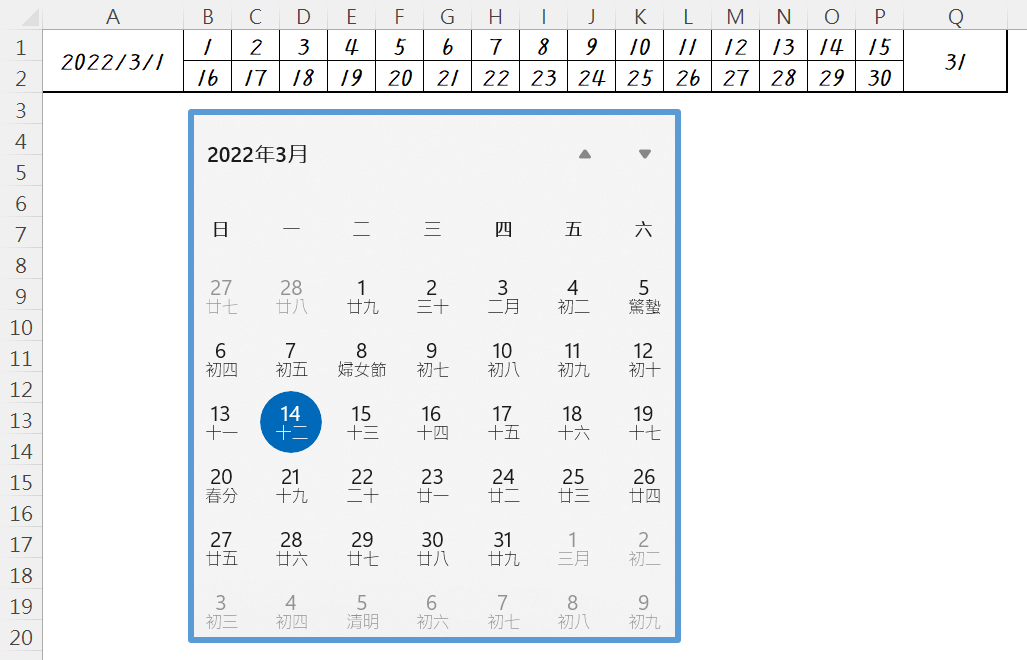Pick March 15 十三

362,422
